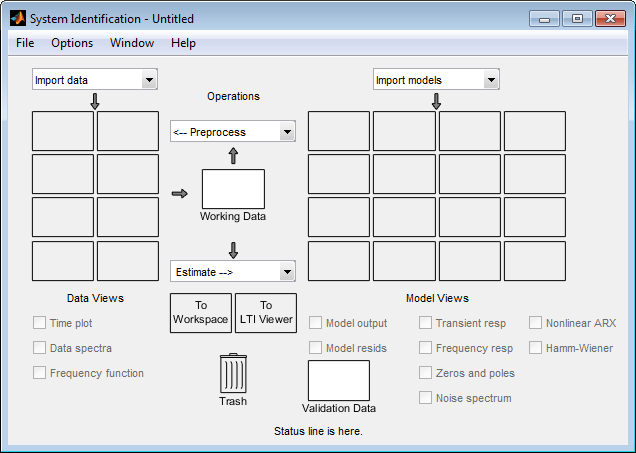The height and width of the screenshot is (453, 636).
Task: Open the Estimate dropdown
Action: [x=233, y=271]
